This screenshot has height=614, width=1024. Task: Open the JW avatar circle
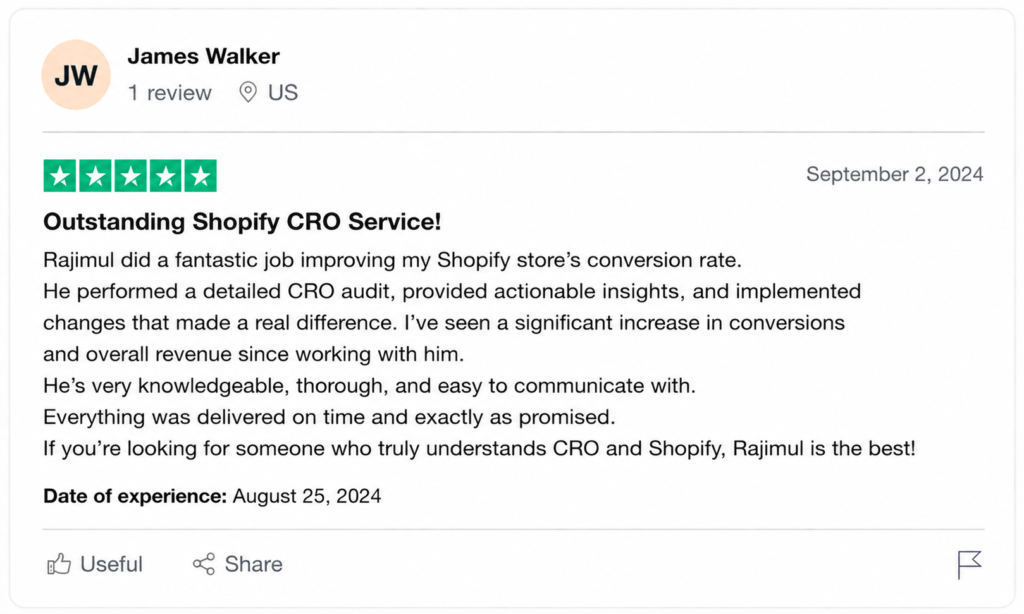pyautogui.click(x=76, y=74)
